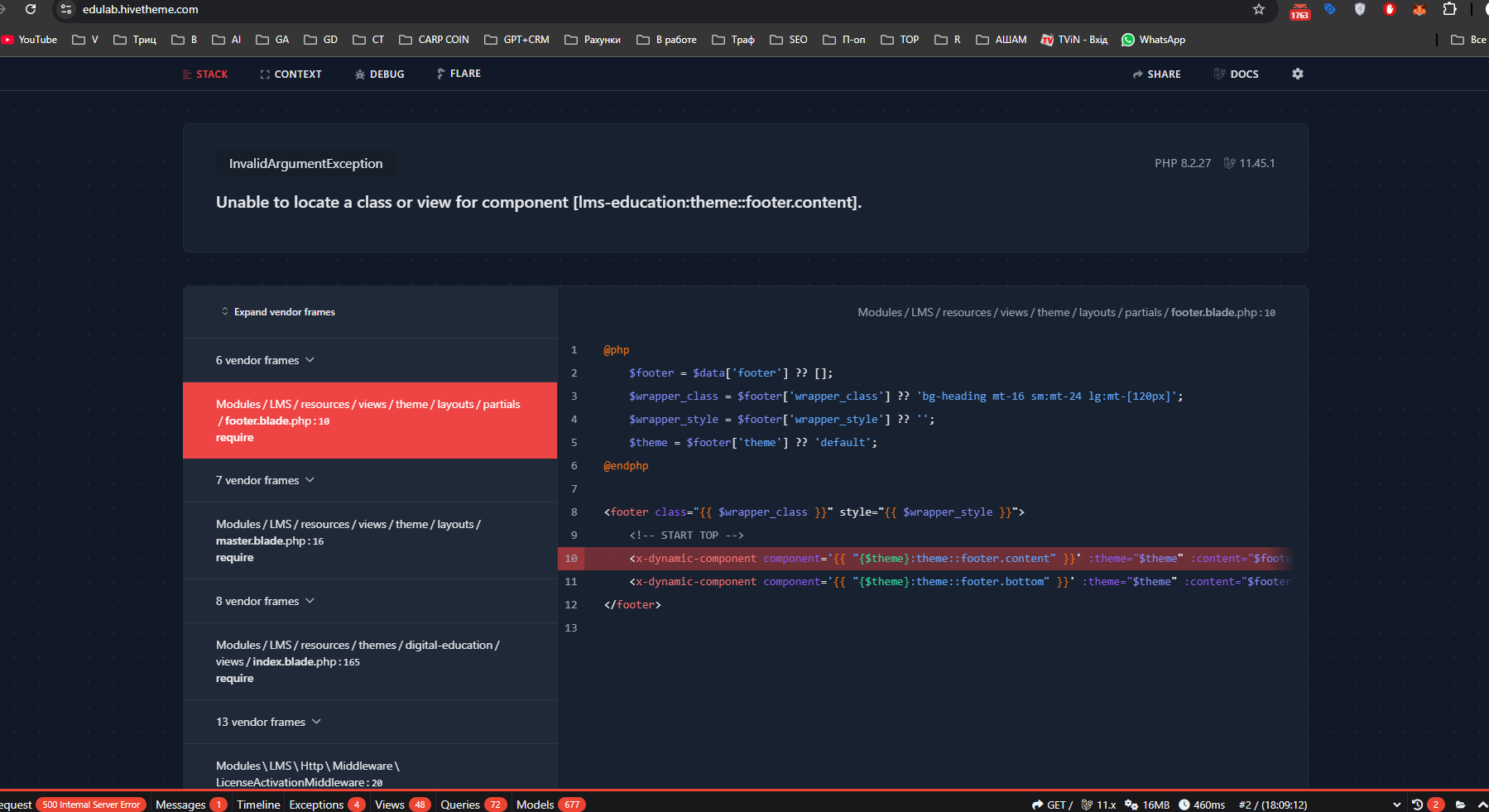1489x812 pixels.
Task: Open the WhatsApp bookmark
Action: click(1153, 40)
